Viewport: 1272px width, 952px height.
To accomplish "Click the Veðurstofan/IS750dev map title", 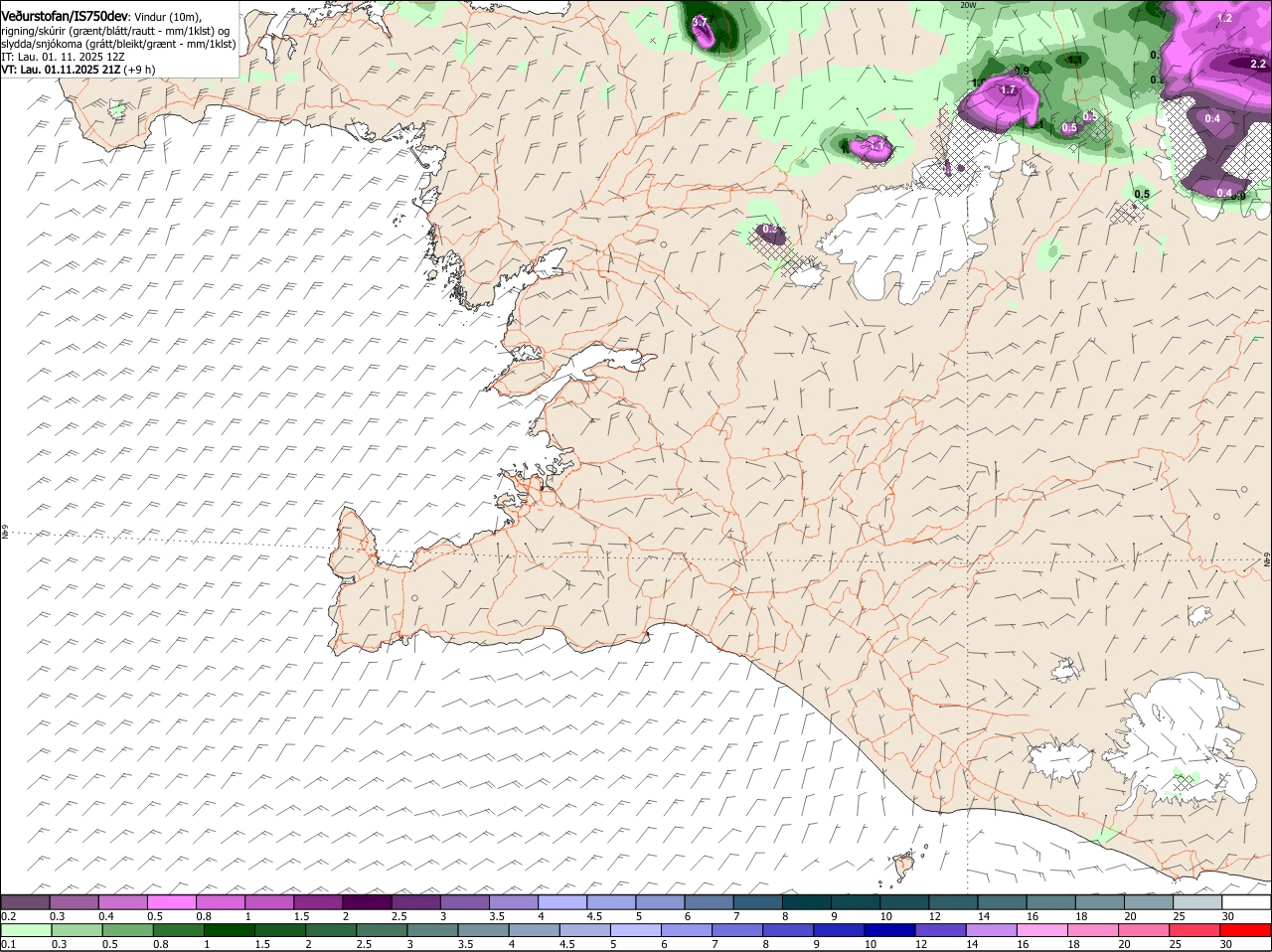I will coord(65,17).
